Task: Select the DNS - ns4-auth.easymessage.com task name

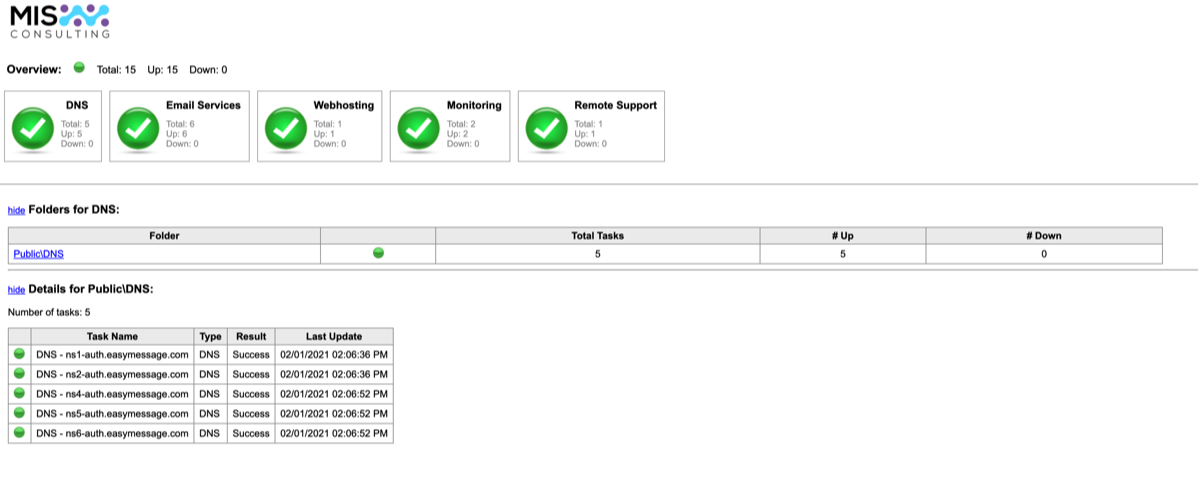Action: pos(112,394)
